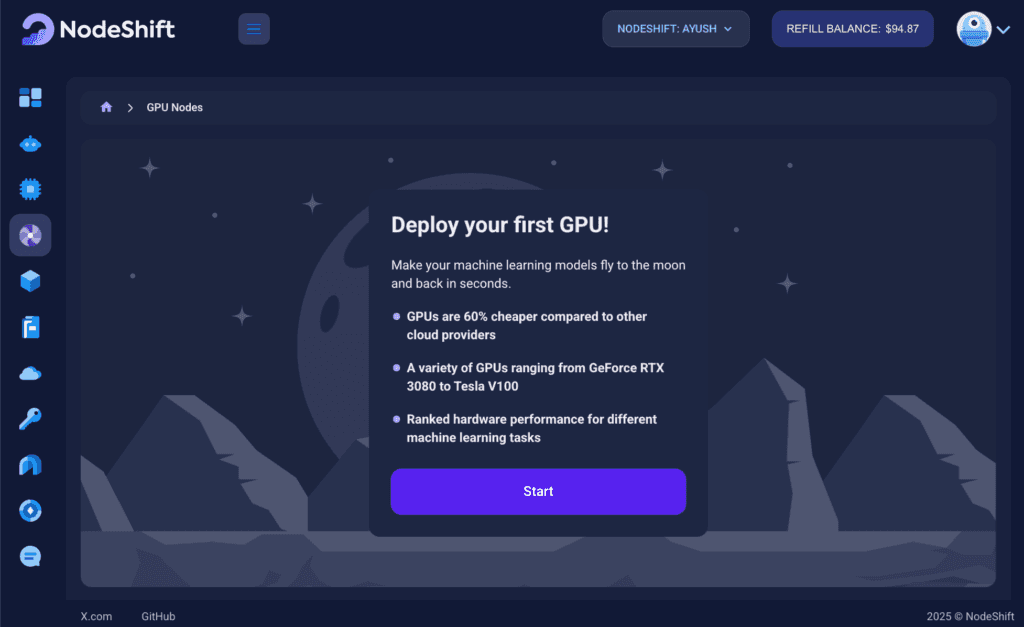The image size is (1024, 627).
Task: Open the chat bubble icon in sidebar
Action: (x=30, y=556)
